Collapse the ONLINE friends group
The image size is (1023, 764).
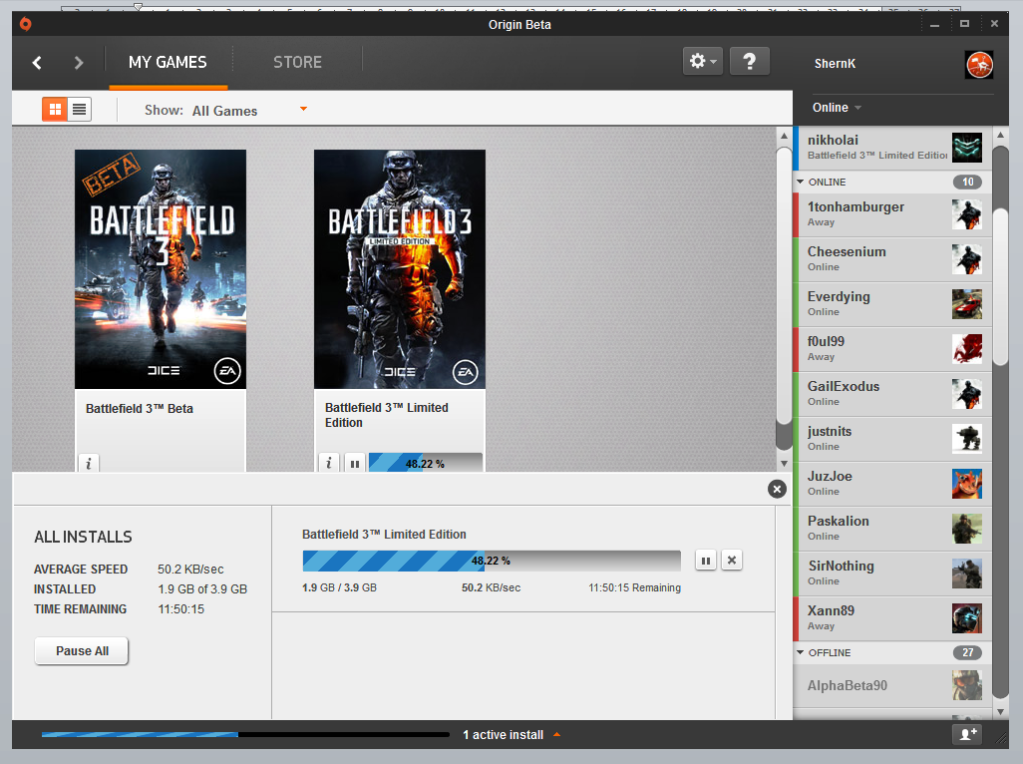[801, 182]
